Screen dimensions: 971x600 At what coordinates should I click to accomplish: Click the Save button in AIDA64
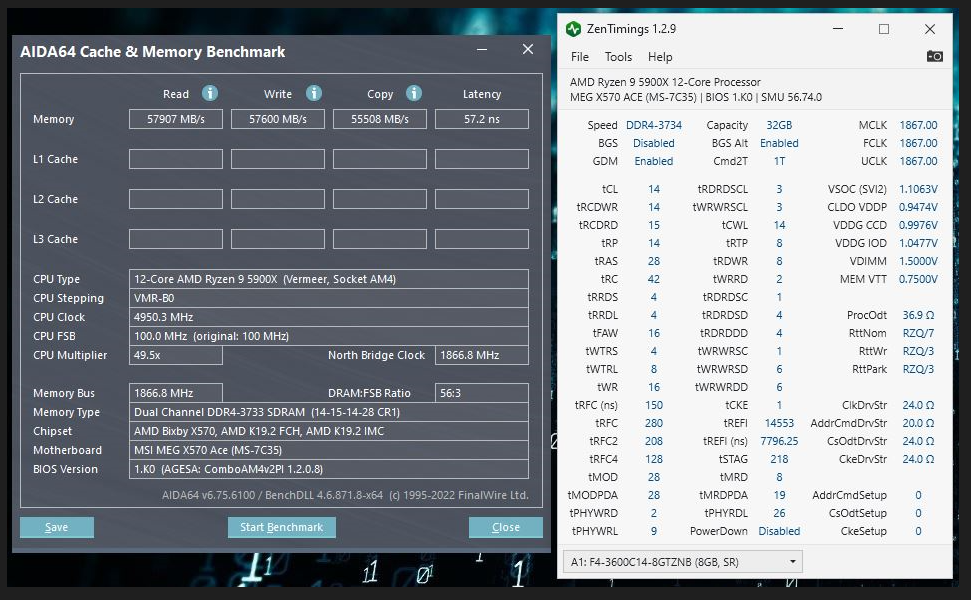[57, 527]
